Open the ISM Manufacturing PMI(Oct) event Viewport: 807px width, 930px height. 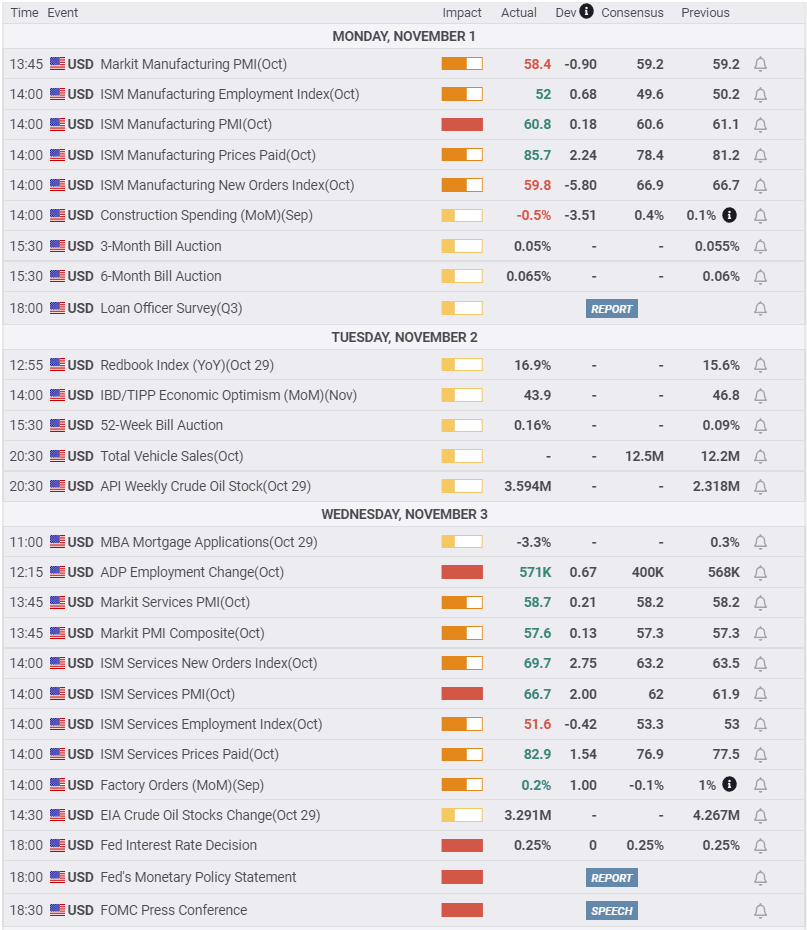pos(186,125)
